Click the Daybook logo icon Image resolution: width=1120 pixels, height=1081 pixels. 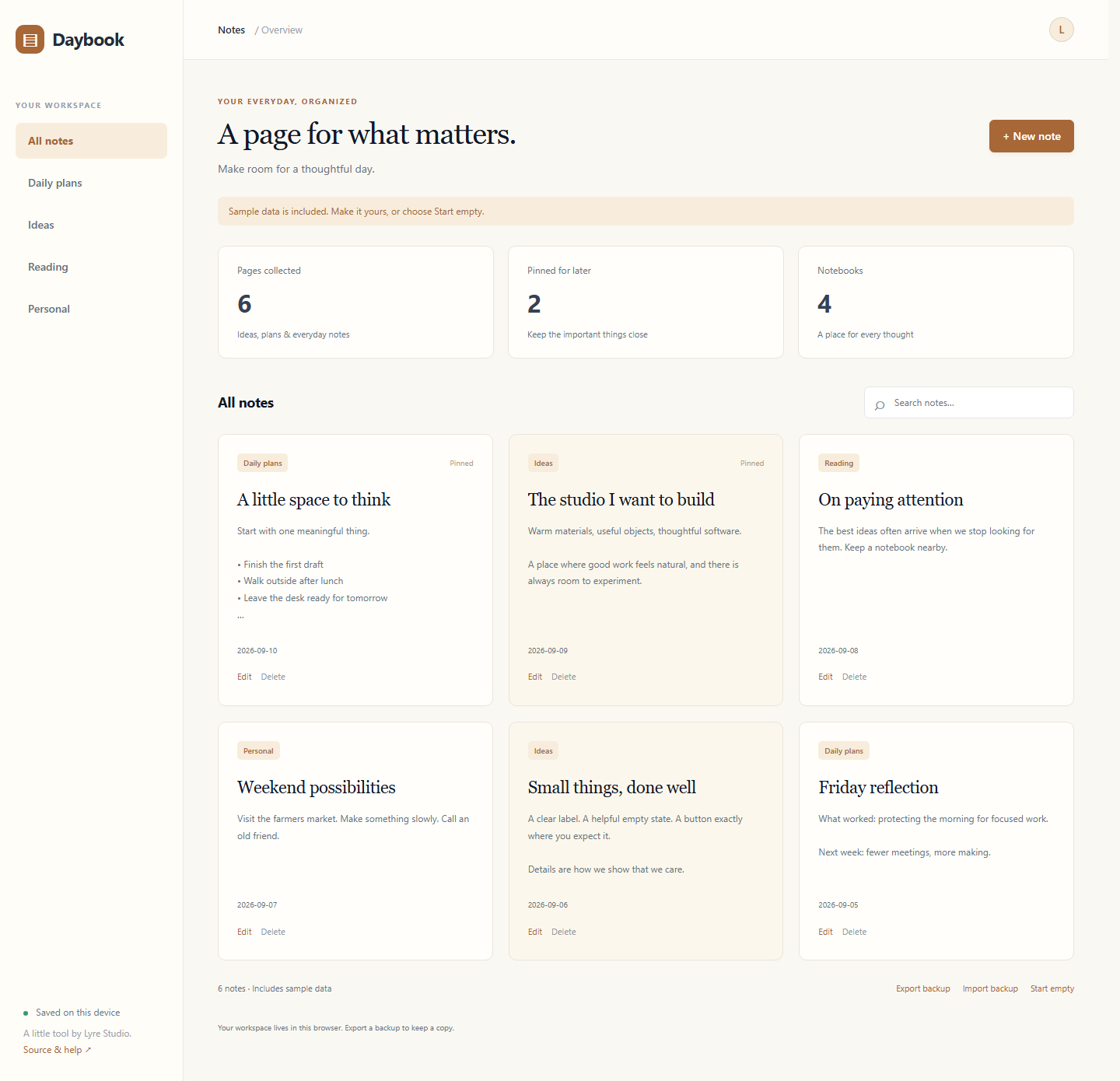(x=30, y=40)
